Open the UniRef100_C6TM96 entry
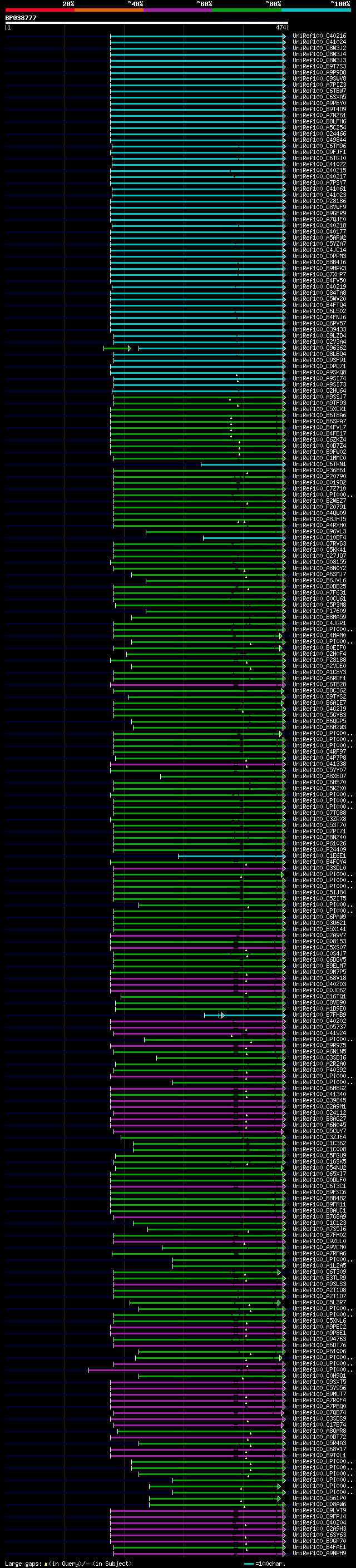The height and width of the screenshot is (1568, 356). click(x=319, y=146)
